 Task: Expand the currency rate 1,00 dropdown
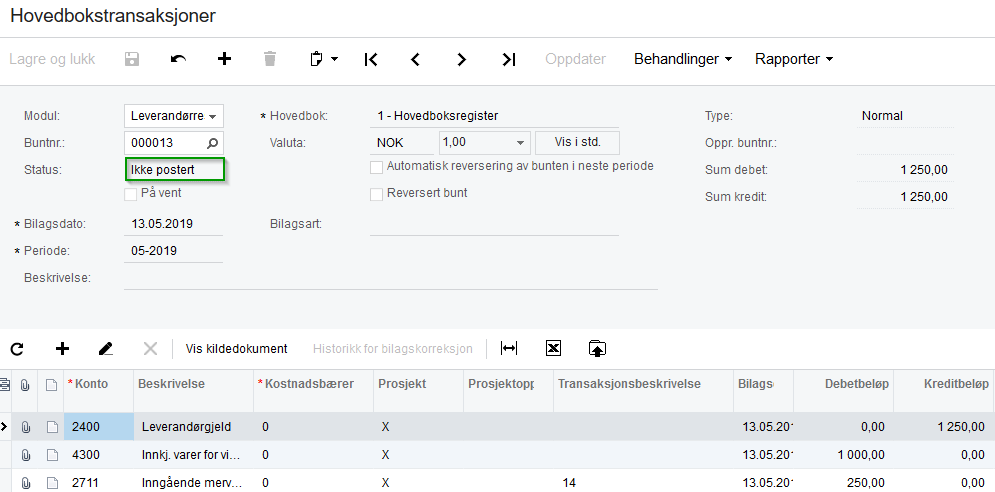(x=520, y=143)
